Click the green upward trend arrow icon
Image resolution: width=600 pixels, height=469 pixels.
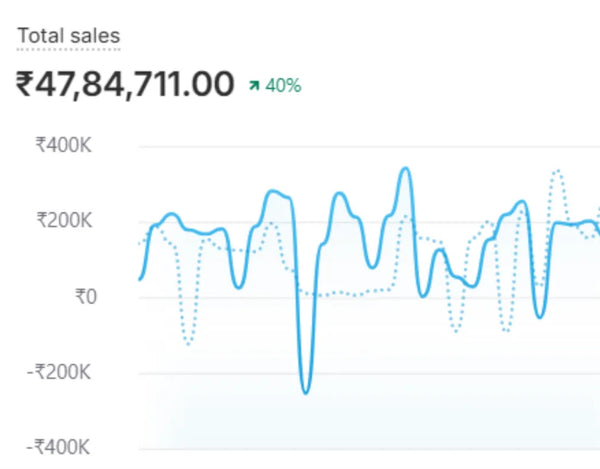coord(255,86)
